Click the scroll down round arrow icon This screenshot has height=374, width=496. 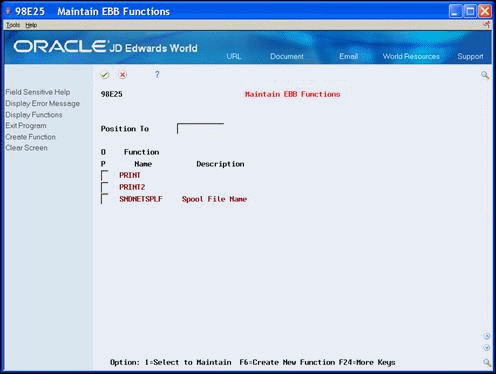point(487,348)
